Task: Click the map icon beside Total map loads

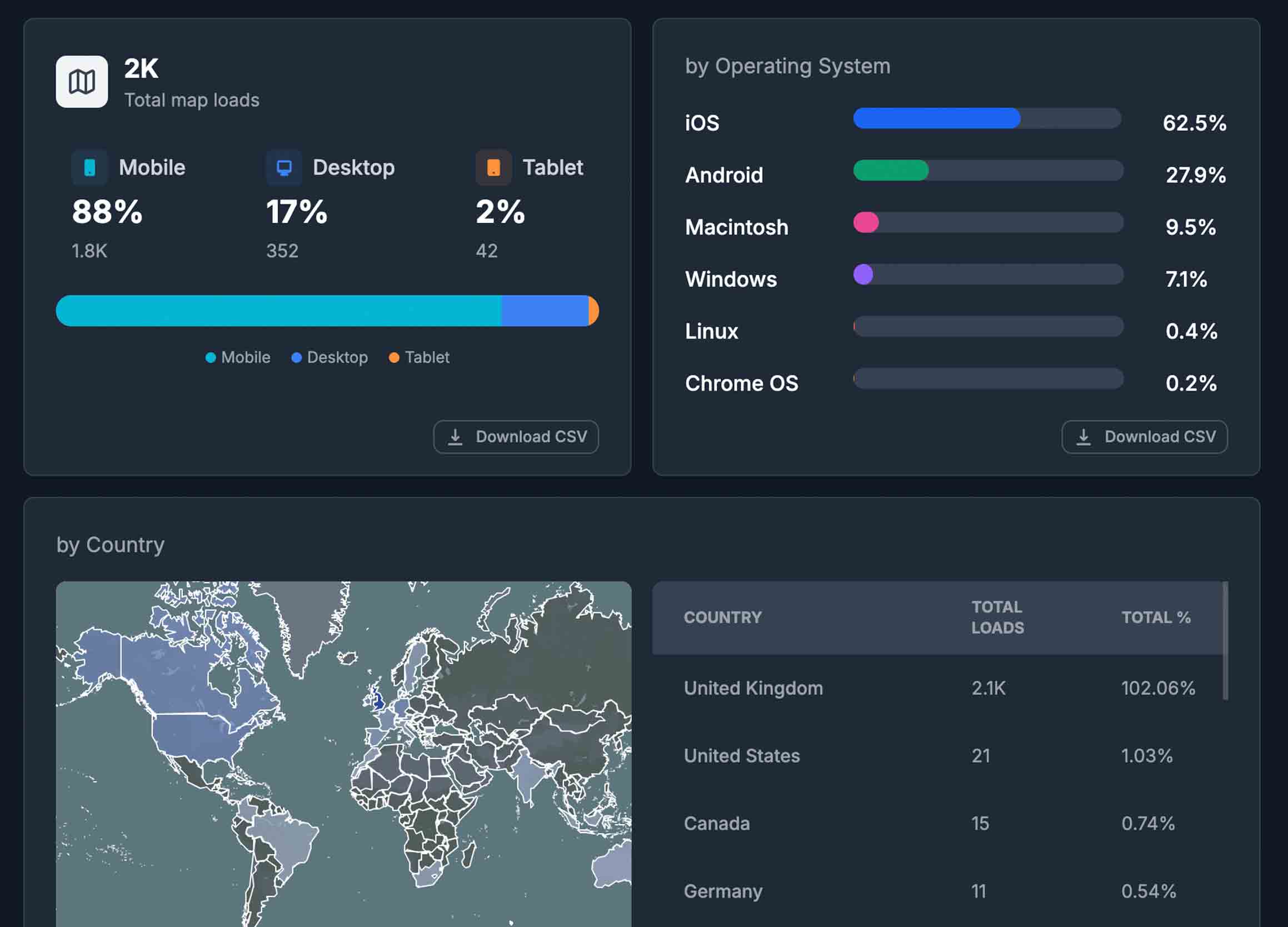Action: coord(82,82)
